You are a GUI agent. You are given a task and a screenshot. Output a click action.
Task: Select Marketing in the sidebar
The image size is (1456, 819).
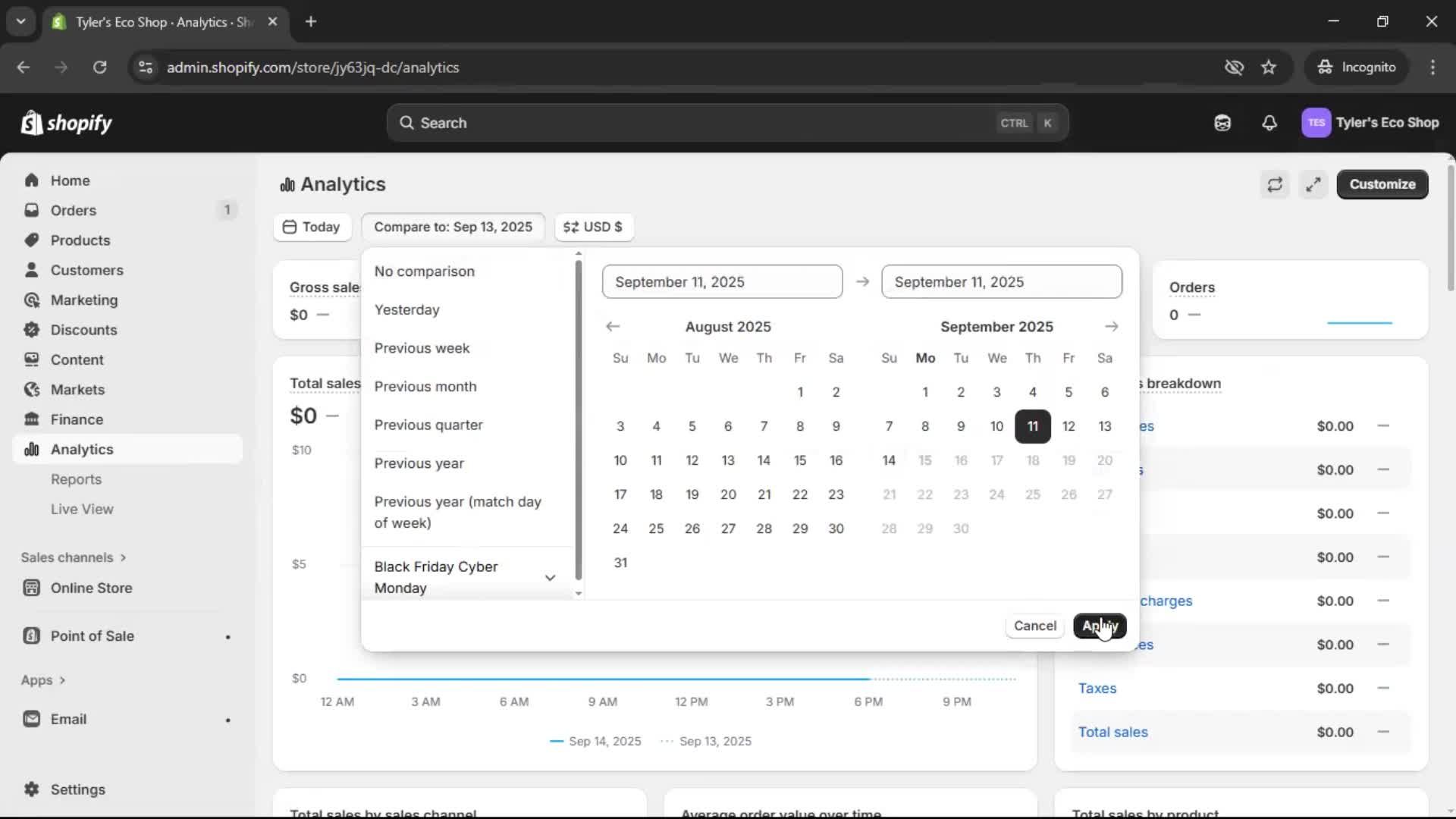83,300
